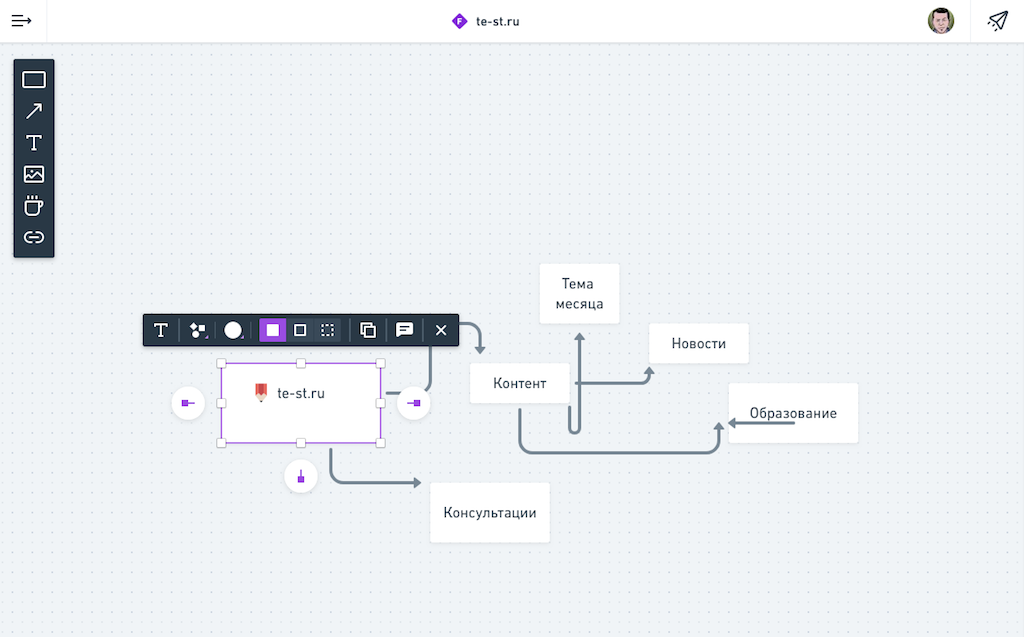Switch to dashed border shape style

(x=327, y=330)
